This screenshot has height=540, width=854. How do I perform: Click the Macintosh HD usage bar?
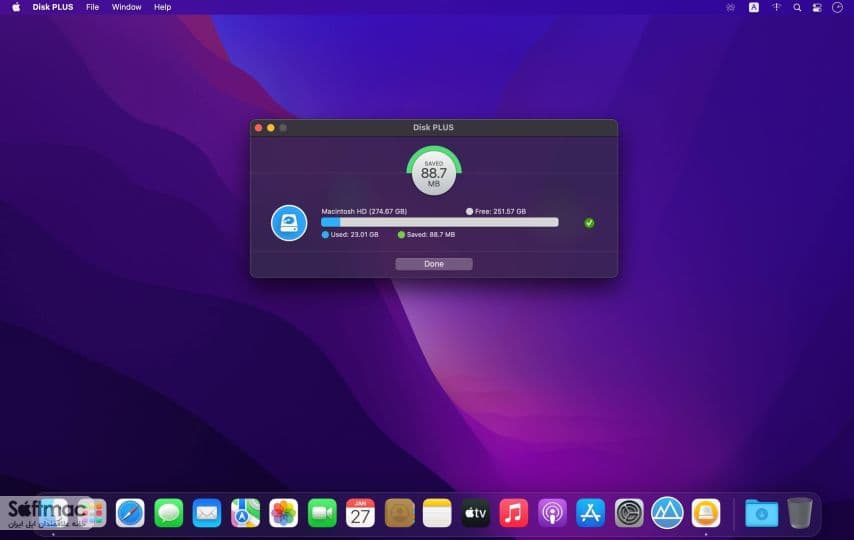(440, 222)
